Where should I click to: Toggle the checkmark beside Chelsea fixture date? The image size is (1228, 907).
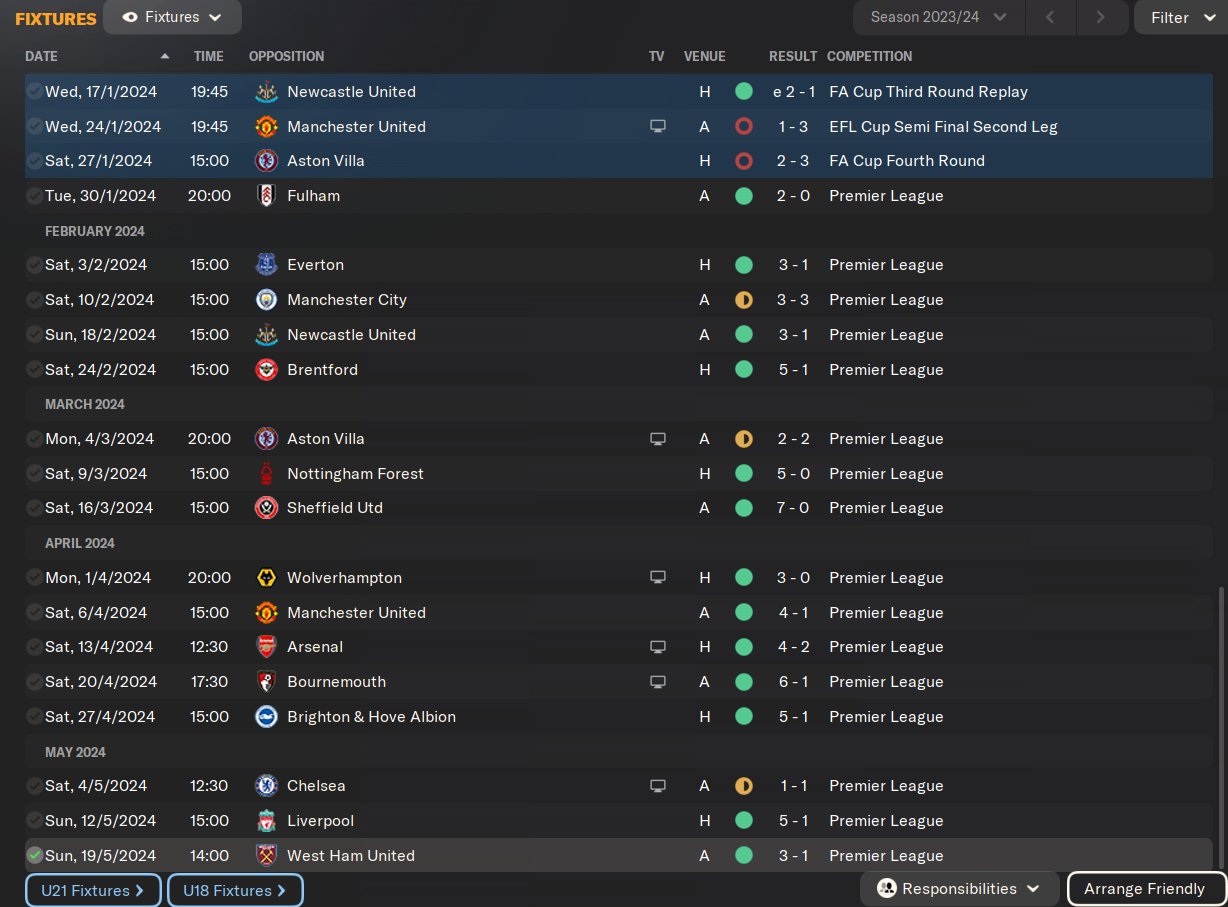point(35,786)
